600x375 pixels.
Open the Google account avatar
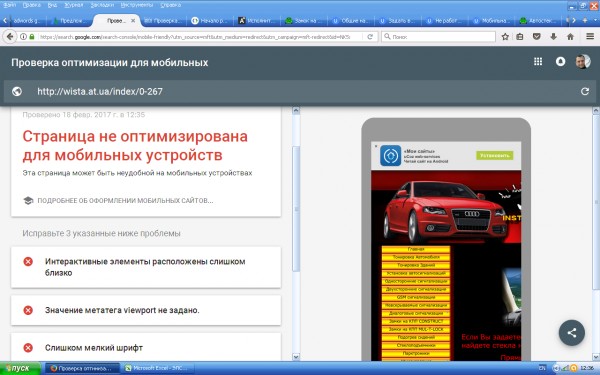[583, 62]
